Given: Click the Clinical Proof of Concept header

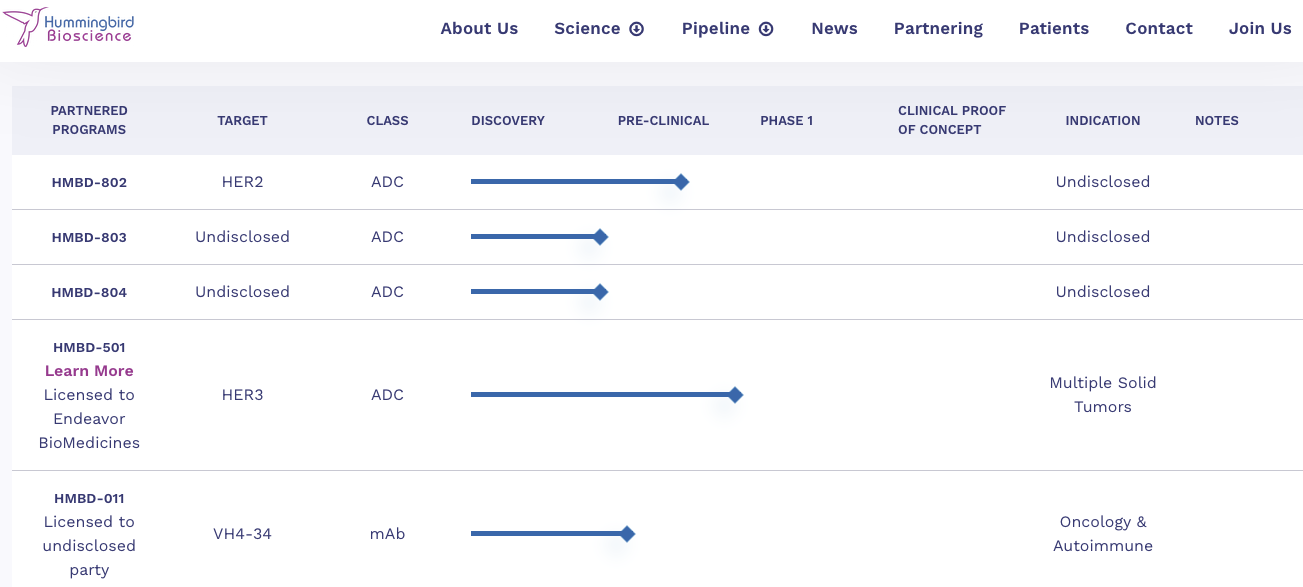Looking at the screenshot, I should [x=952, y=120].
